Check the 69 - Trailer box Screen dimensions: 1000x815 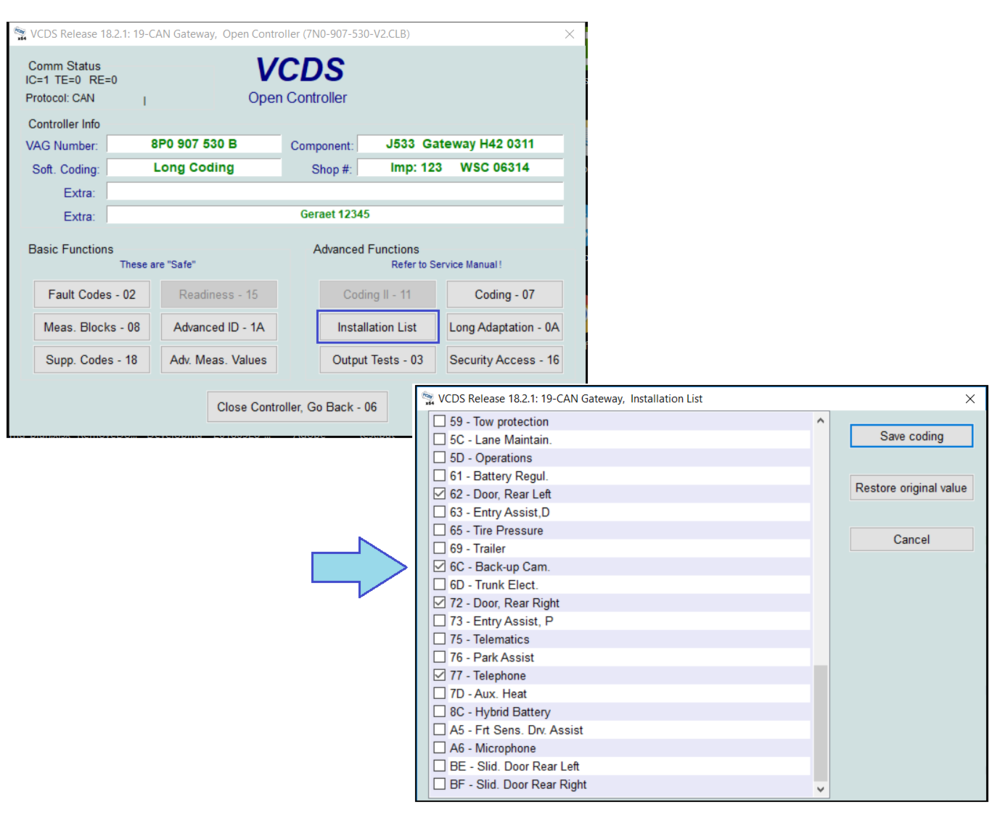click(439, 548)
